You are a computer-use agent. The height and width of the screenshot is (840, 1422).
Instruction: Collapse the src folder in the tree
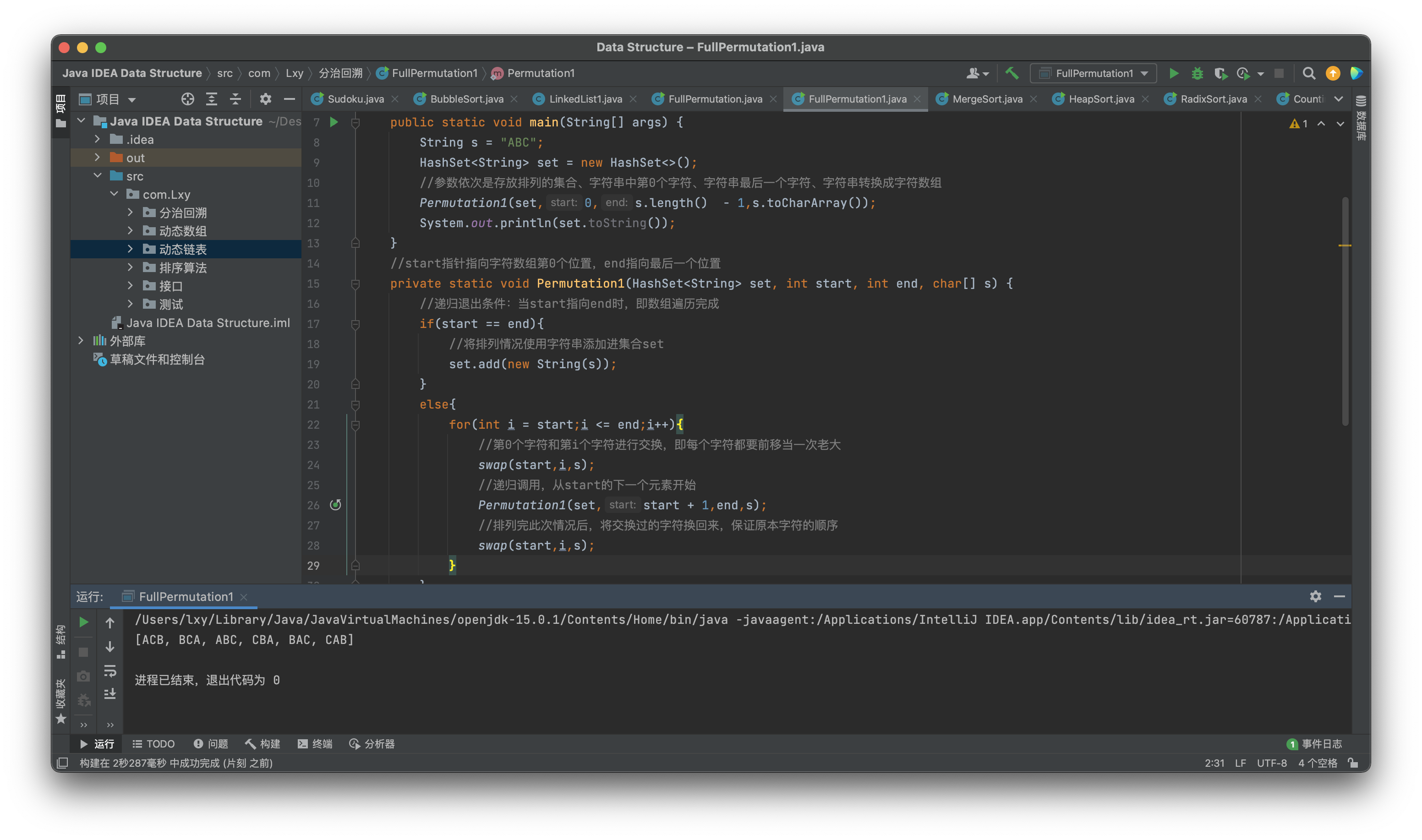[98, 176]
